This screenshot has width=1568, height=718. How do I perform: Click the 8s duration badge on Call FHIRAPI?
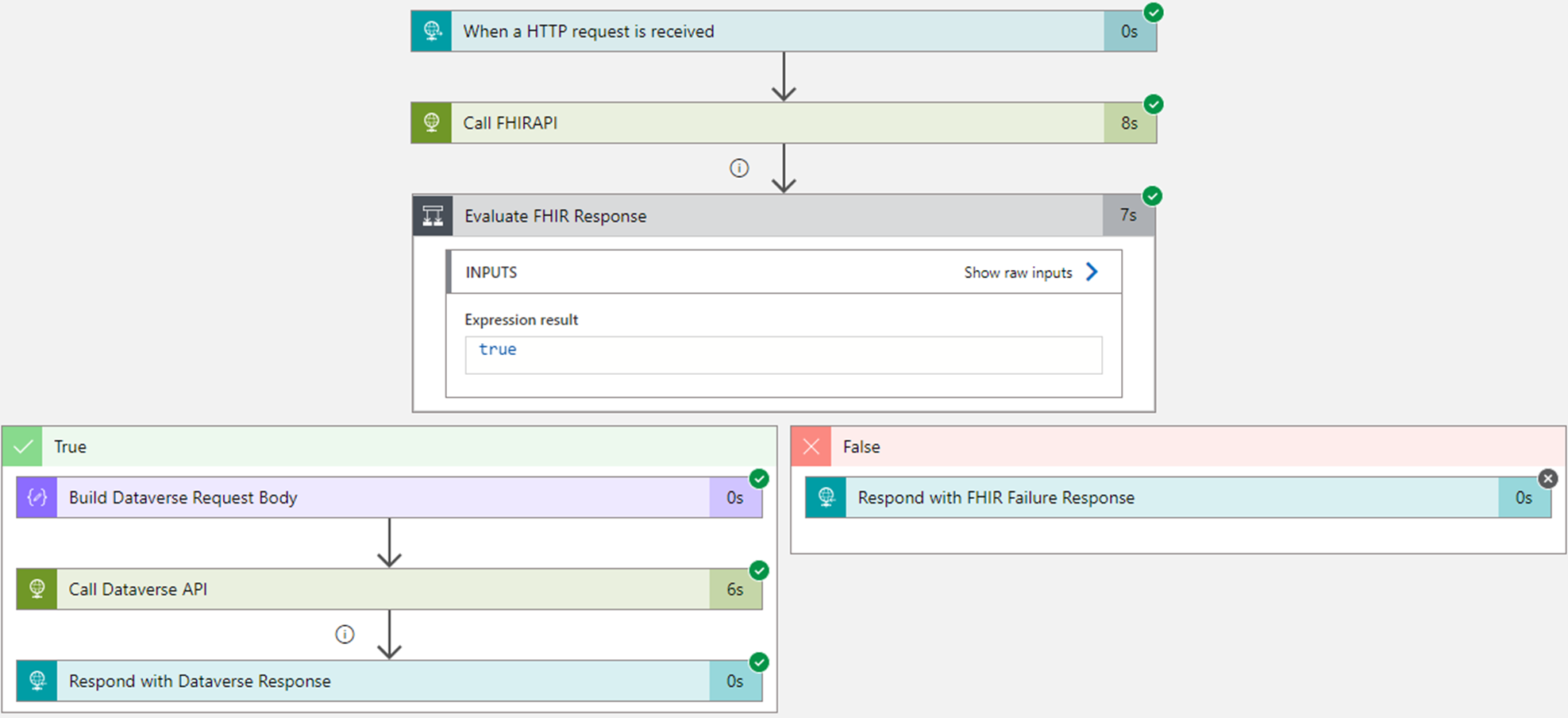pos(1129,123)
